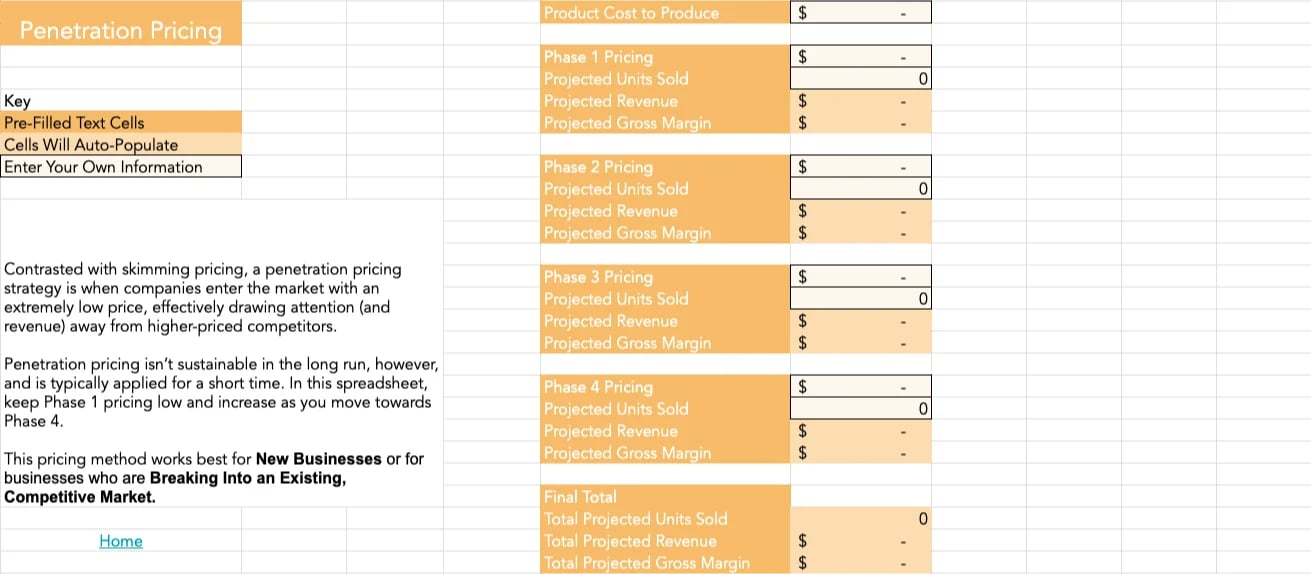This screenshot has width=1311, height=574.
Task: Select Phase 3 Projected Units Sold value cell
Action: 860,299
